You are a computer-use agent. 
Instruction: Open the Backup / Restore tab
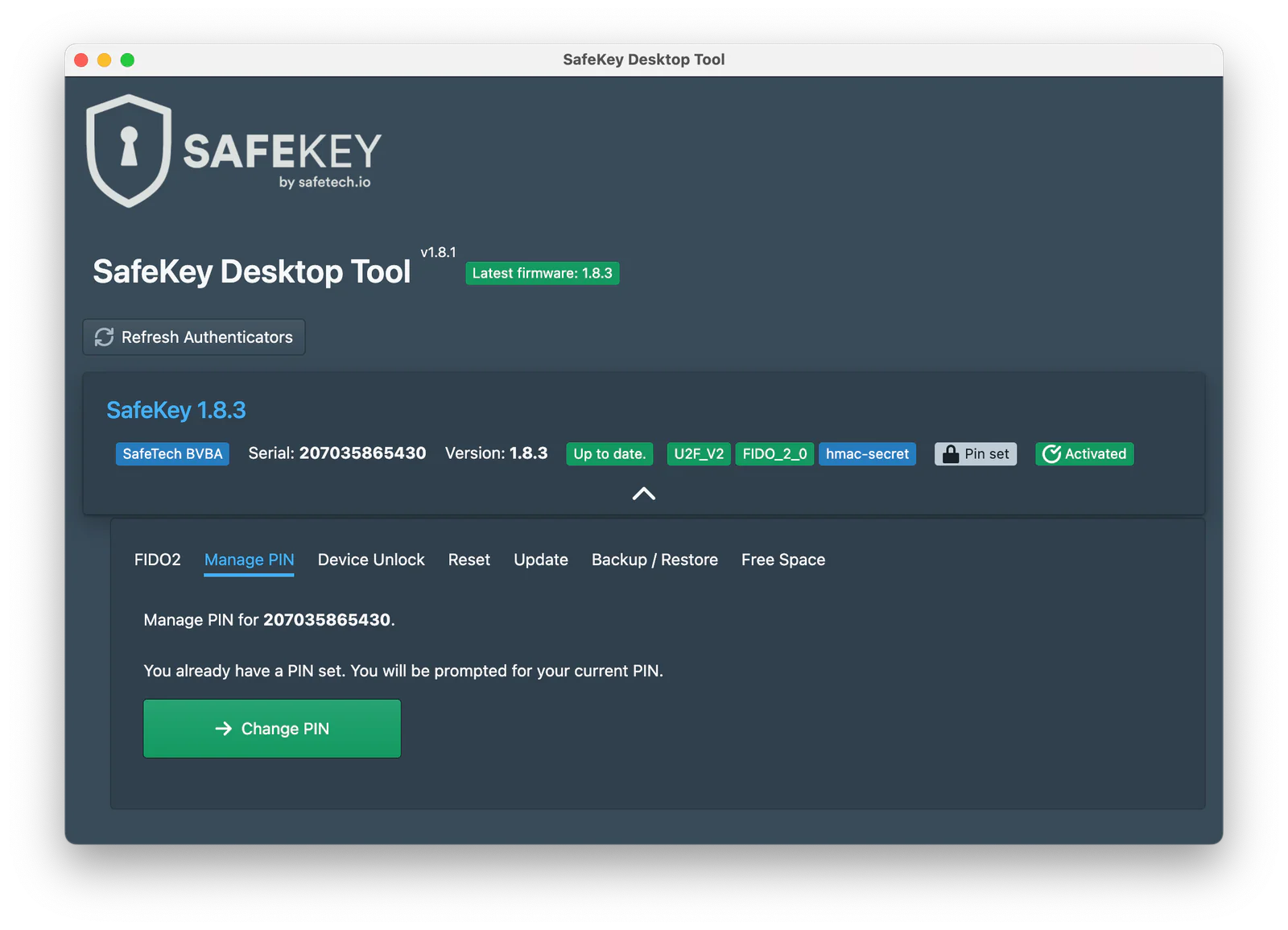[654, 560]
